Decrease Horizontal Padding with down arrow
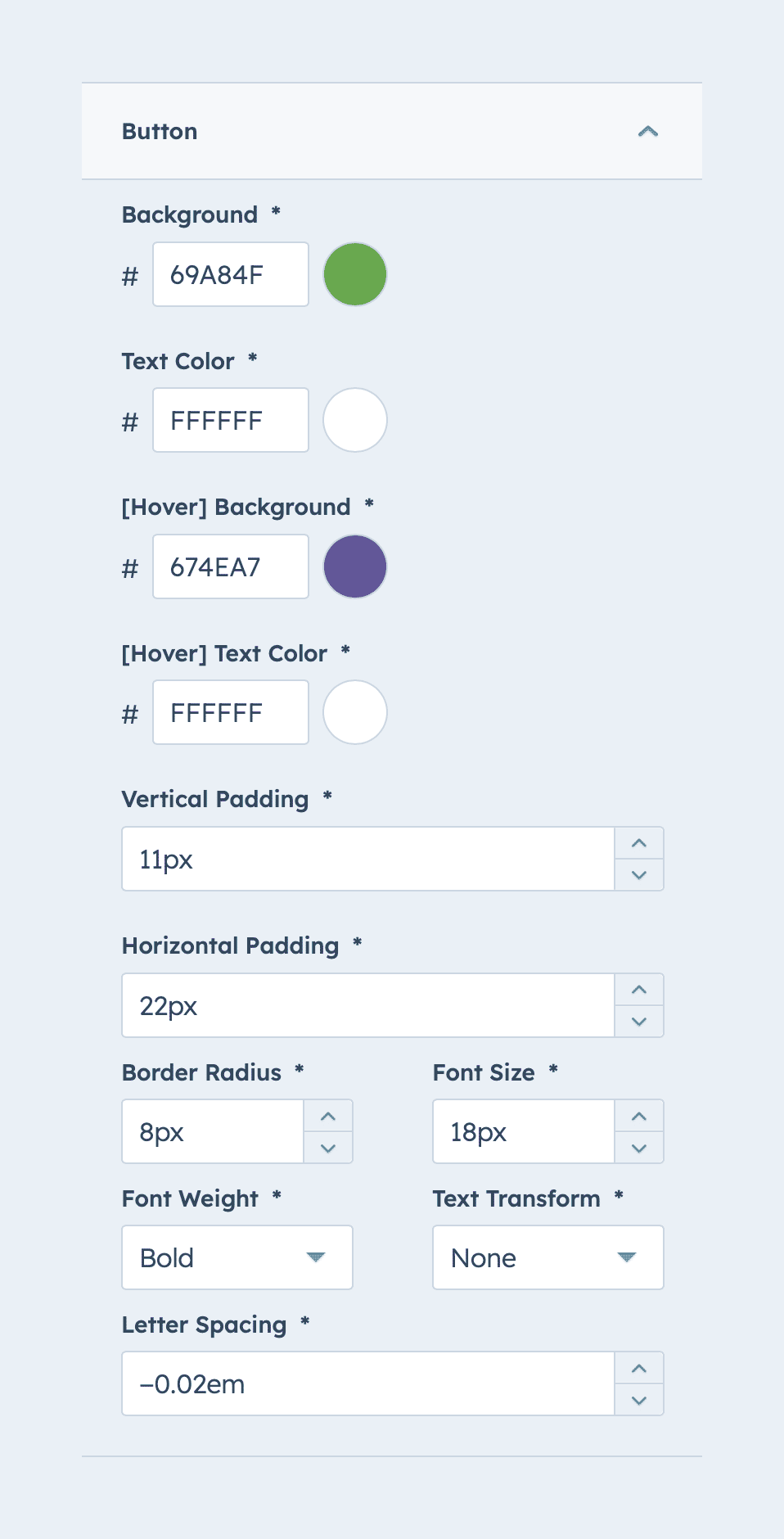784x1539 pixels. click(x=639, y=1022)
